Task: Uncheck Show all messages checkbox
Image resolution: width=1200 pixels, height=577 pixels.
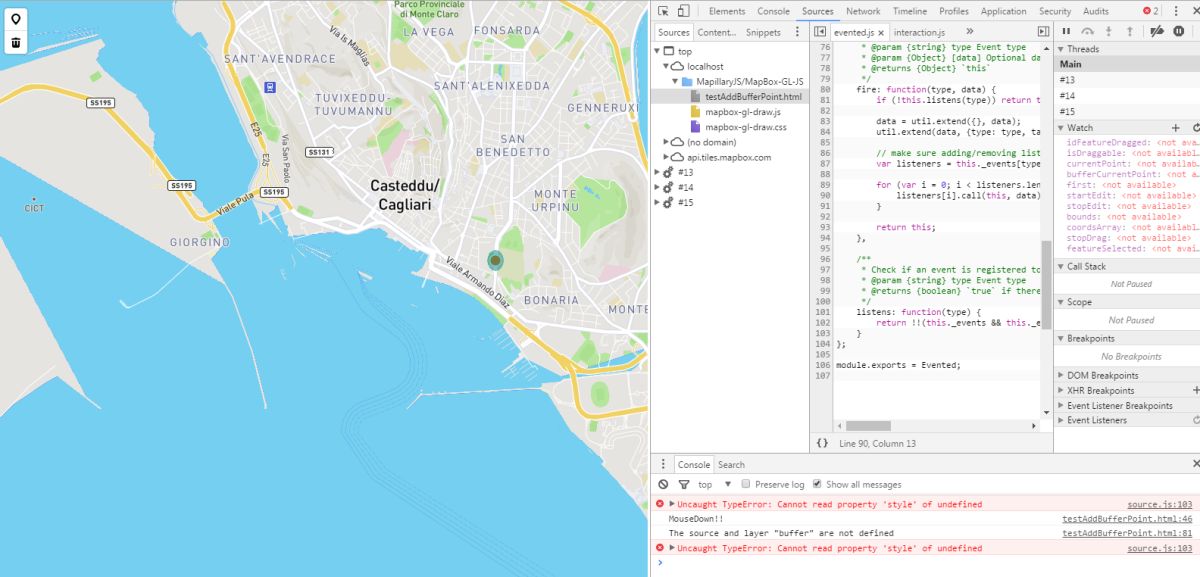Action: pyautogui.click(x=817, y=484)
